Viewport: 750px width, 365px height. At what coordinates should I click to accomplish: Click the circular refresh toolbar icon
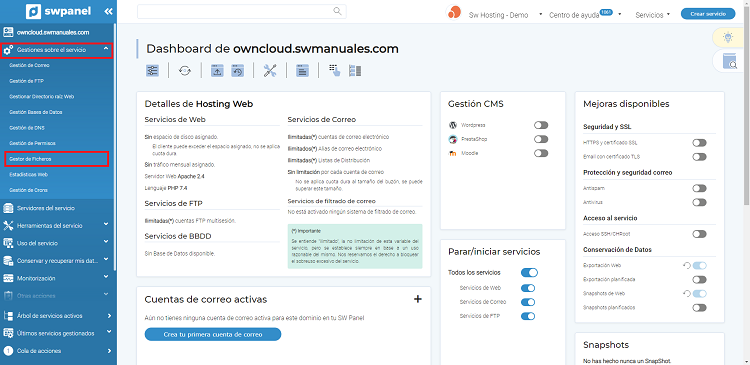point(185,71)
